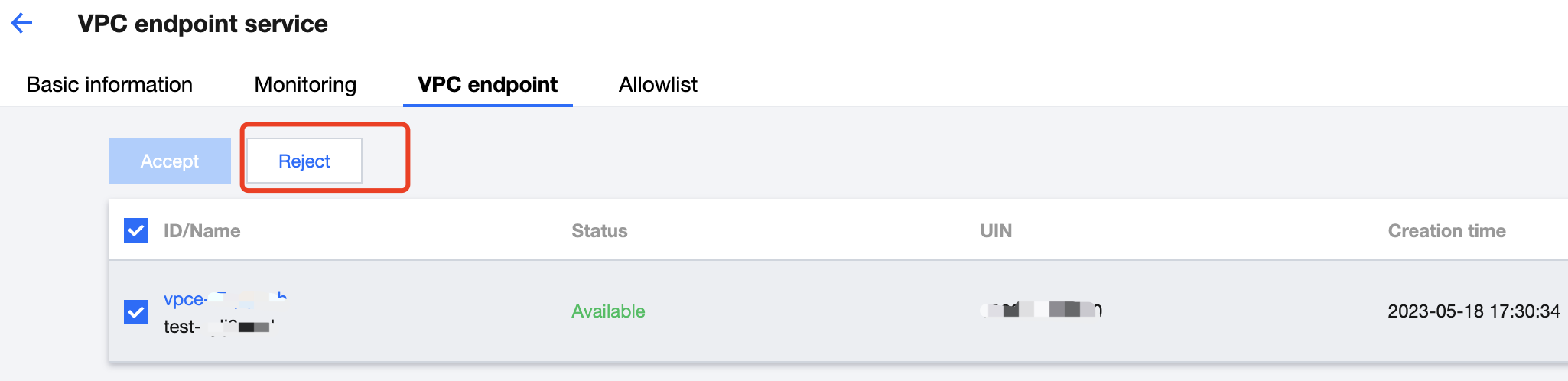Viewport: 1568px width, 381px height.
Task: Open the Basic information tab
Action: [x=109, y=85]
